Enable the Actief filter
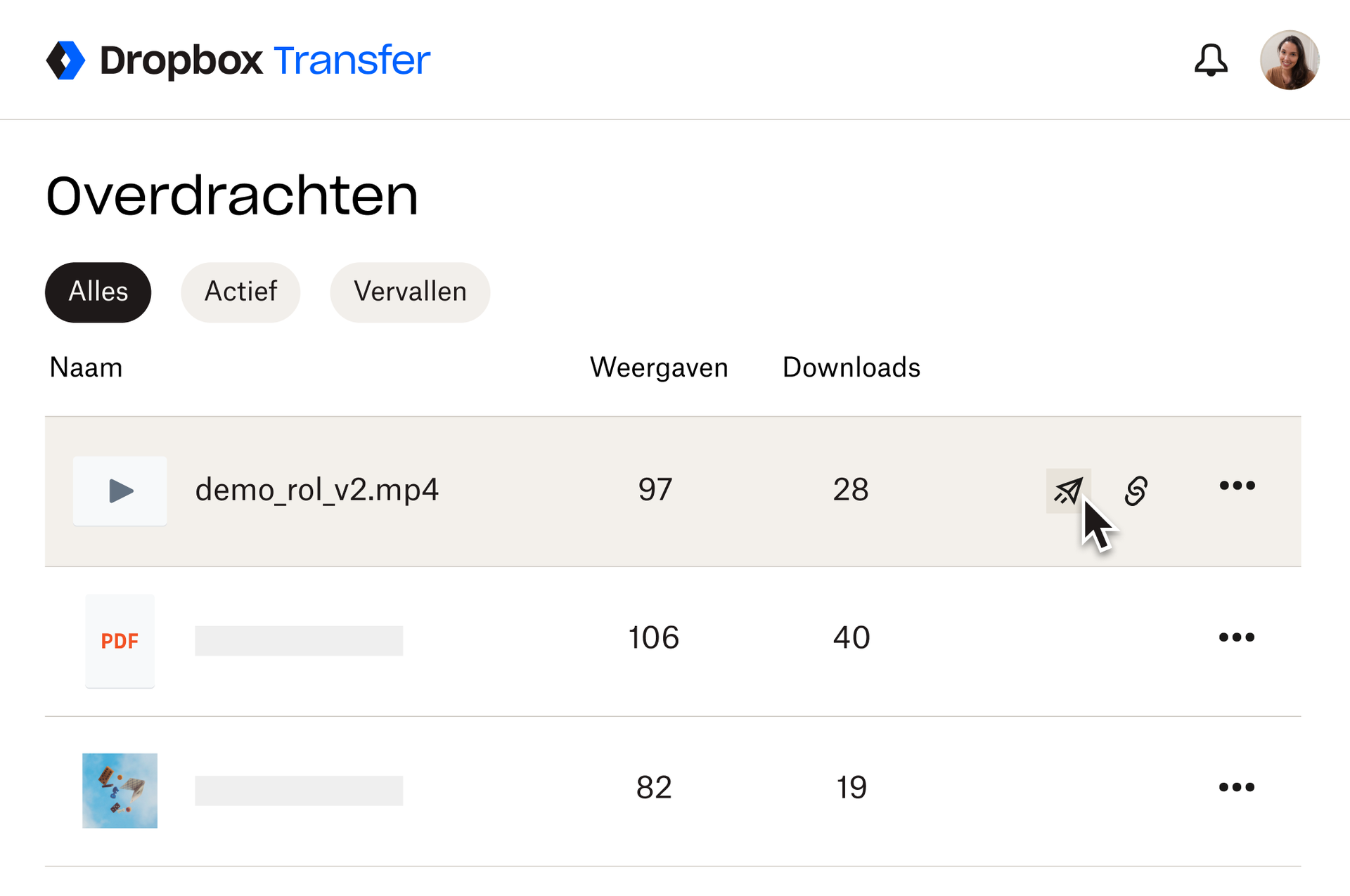The width and height of the screenshot is (1350, 896). pyautogui.click(x=240, y=292)
